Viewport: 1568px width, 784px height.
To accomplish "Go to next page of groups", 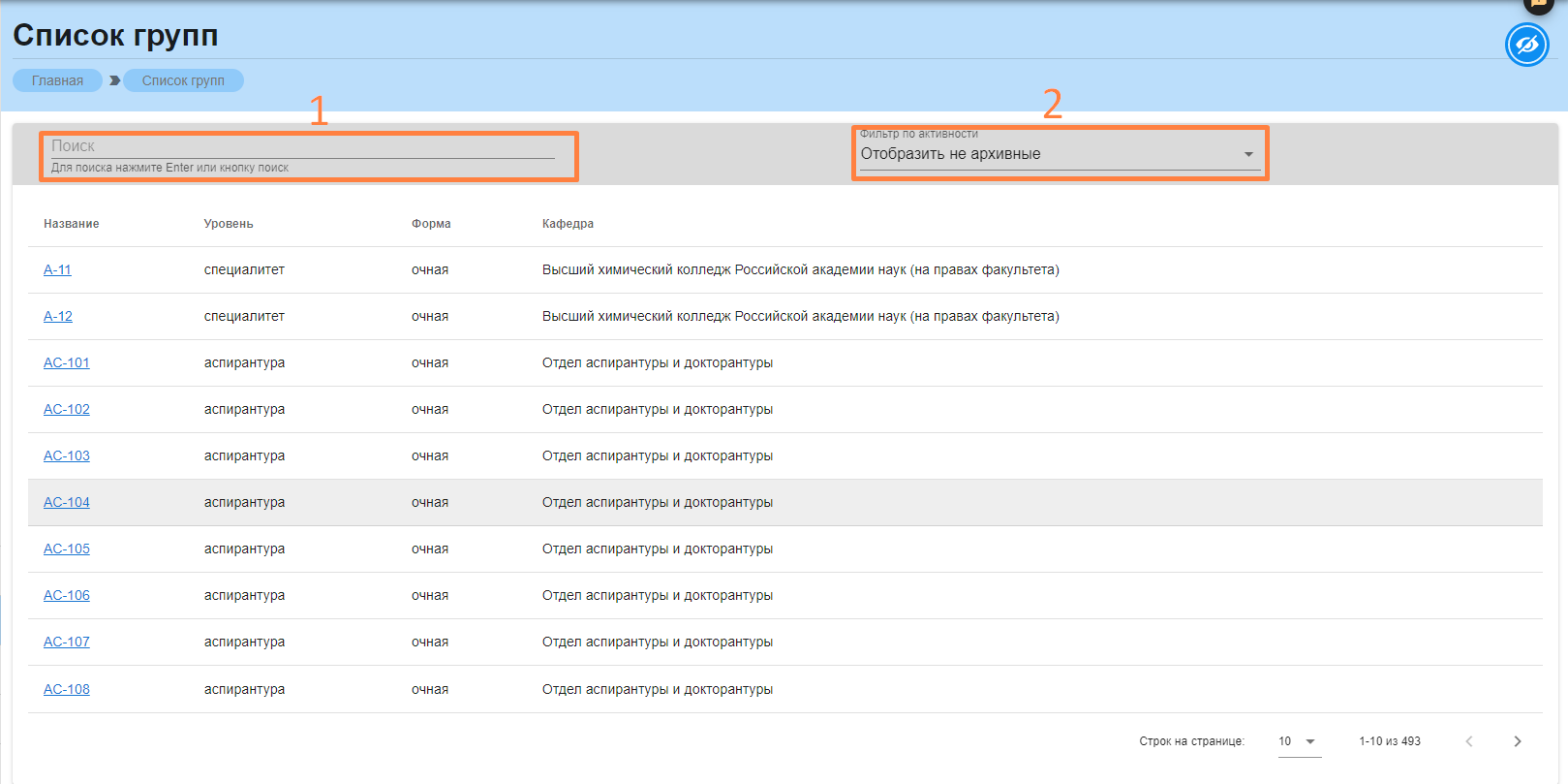I will [x=1517, y=741].
